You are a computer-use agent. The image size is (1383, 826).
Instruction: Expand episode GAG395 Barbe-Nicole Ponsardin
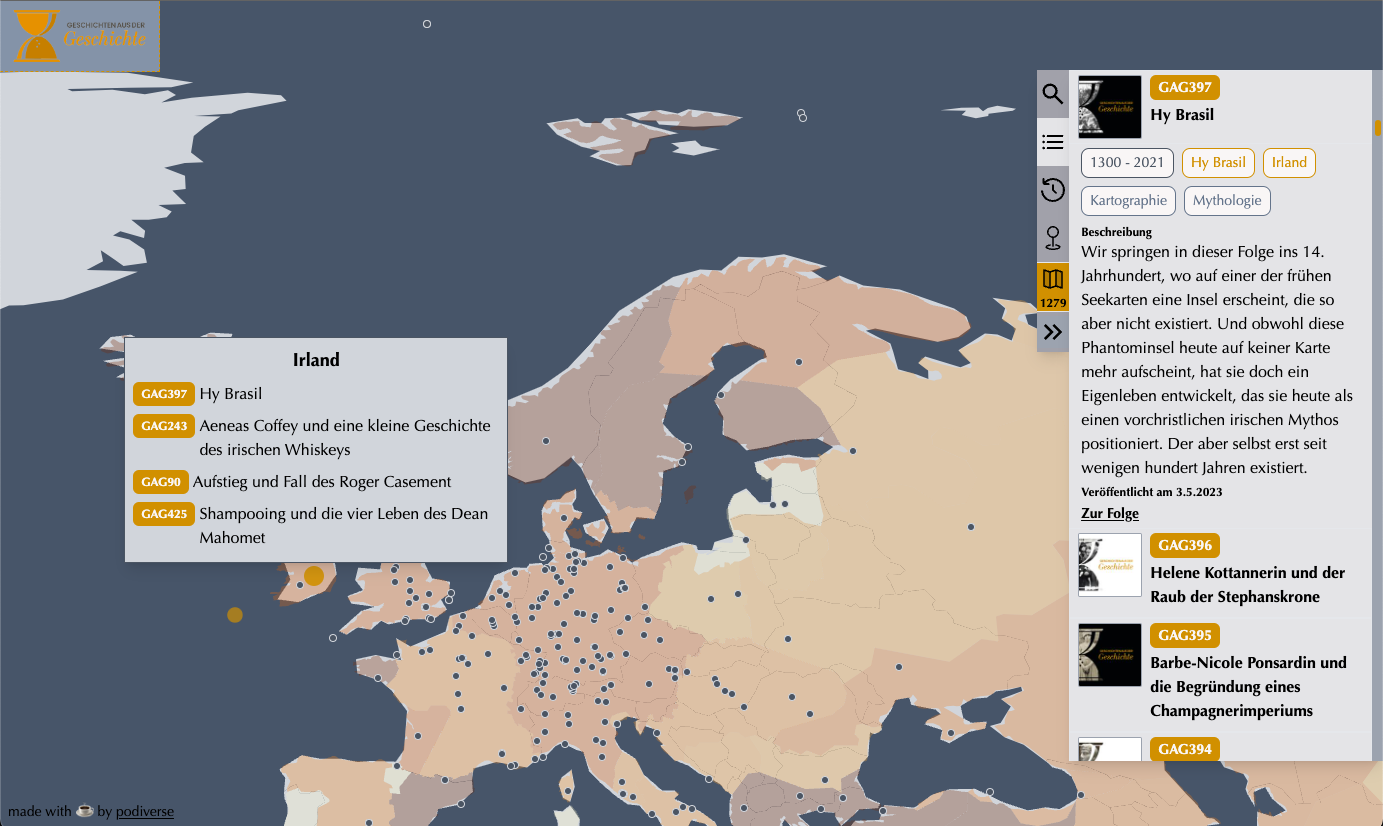pos(1247,686)
